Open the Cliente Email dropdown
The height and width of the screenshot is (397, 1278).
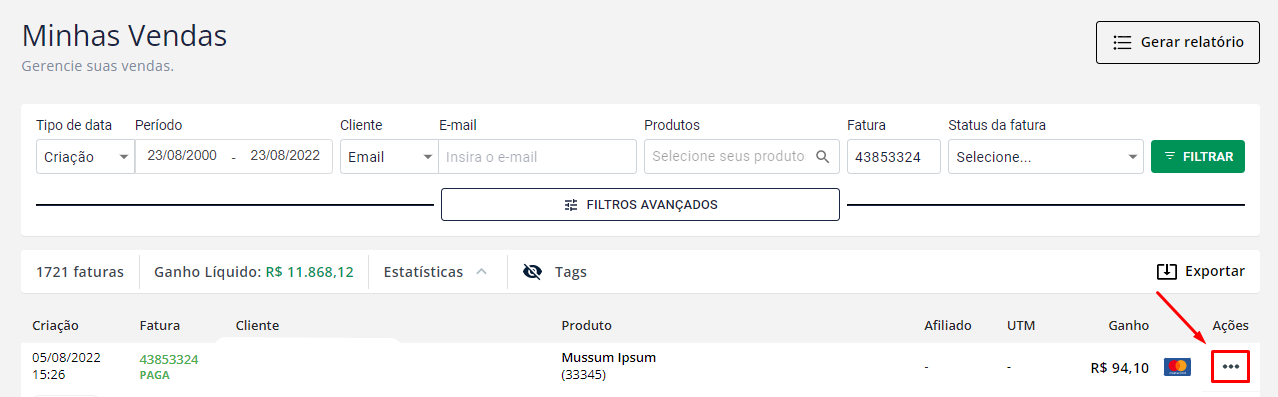click(x=388, y=156)
